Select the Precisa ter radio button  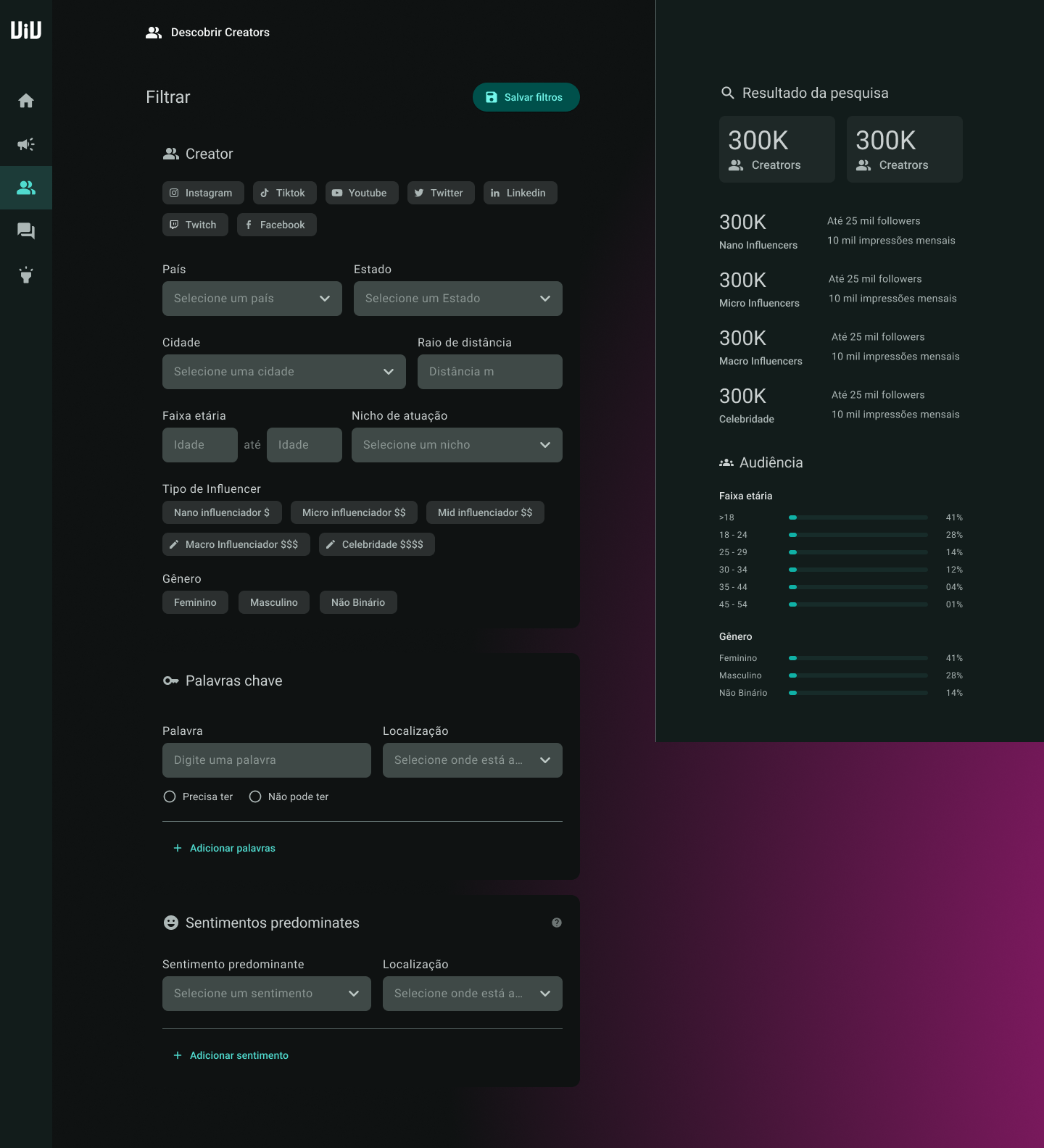170,796
